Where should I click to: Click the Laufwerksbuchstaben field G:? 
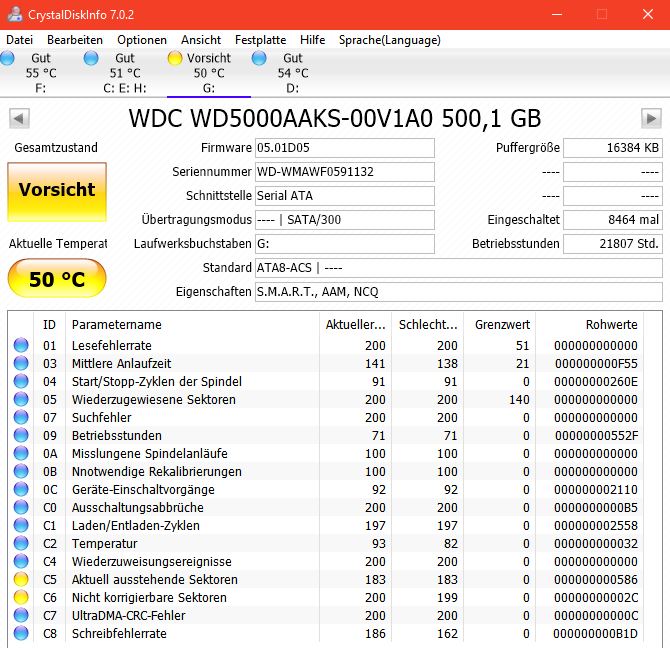(x=345, y=243)
